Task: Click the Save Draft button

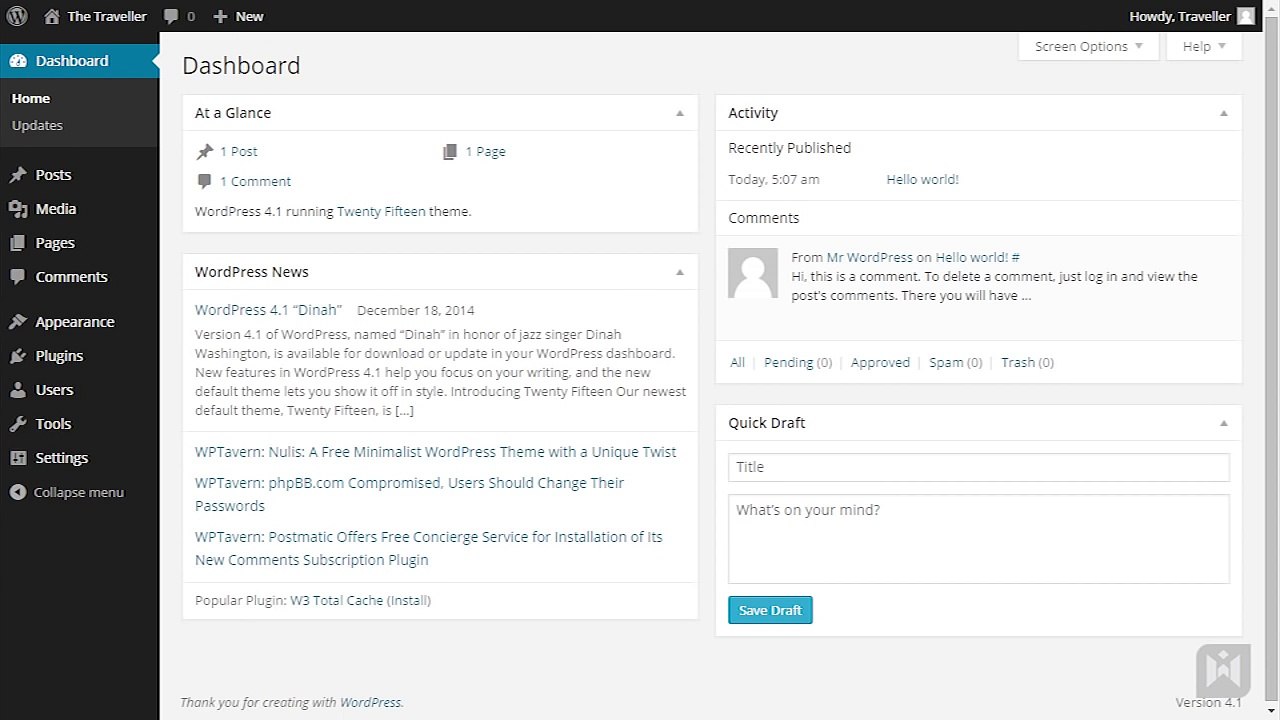Action: click(770, 610)
